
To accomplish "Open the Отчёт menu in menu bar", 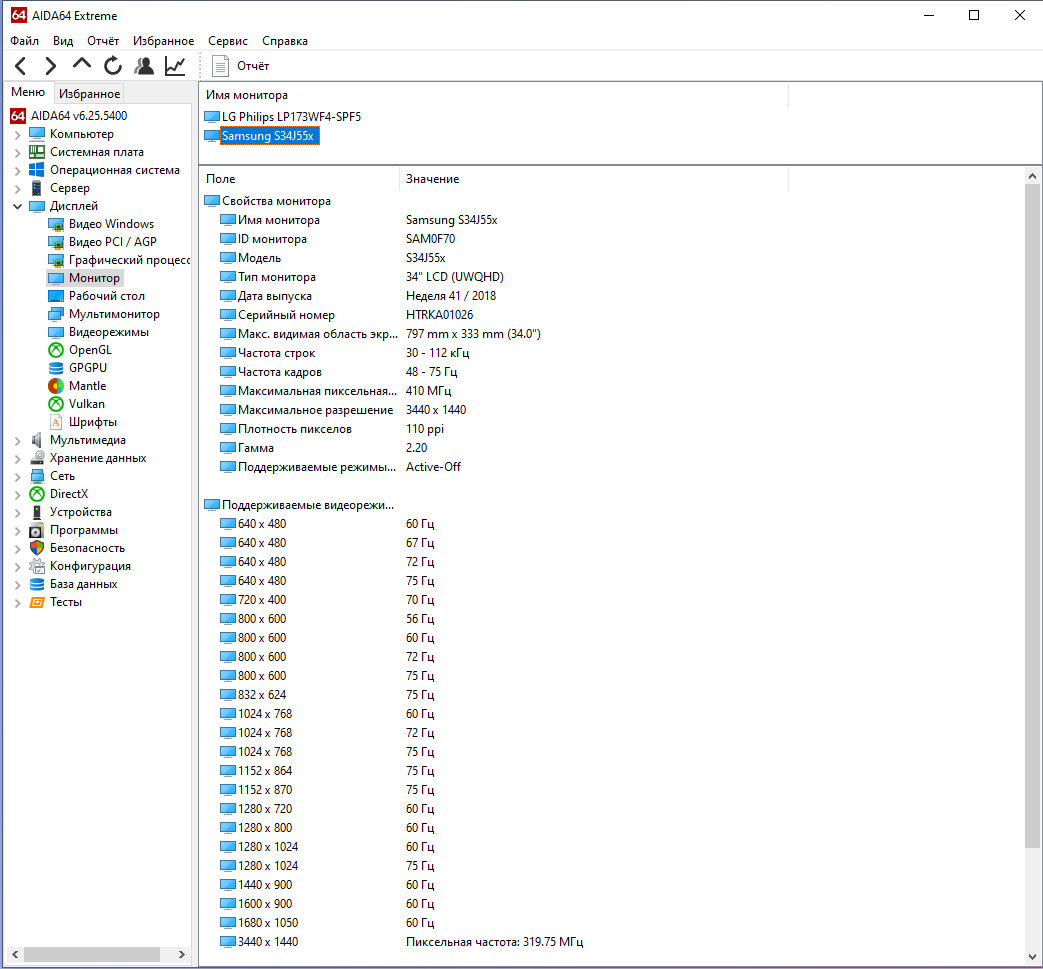I will coord(103,41).
